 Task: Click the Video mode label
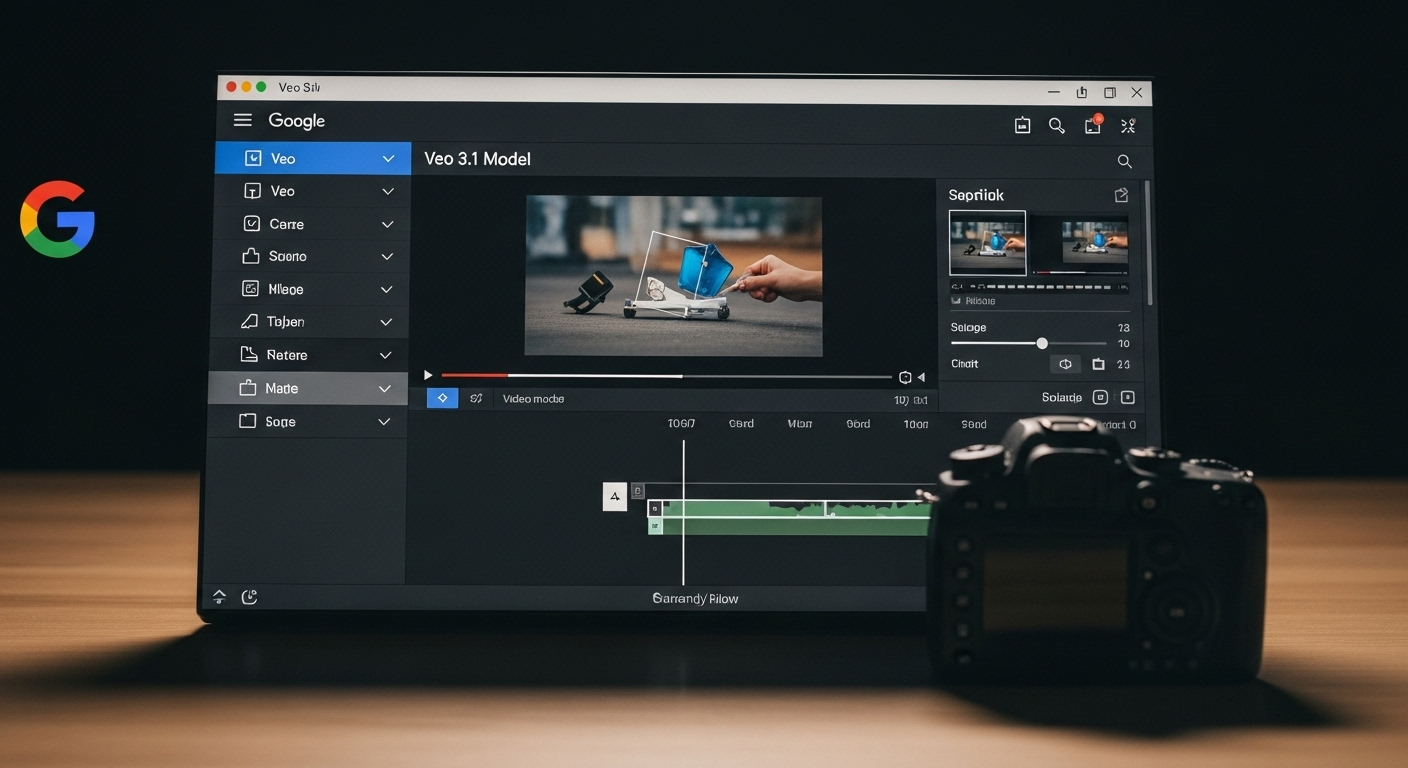(x=533, y=399)
